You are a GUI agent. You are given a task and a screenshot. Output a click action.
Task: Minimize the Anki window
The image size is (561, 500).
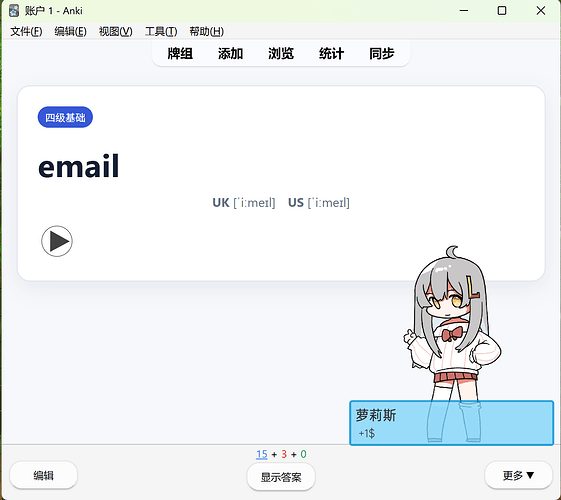[x=464, y=11]
